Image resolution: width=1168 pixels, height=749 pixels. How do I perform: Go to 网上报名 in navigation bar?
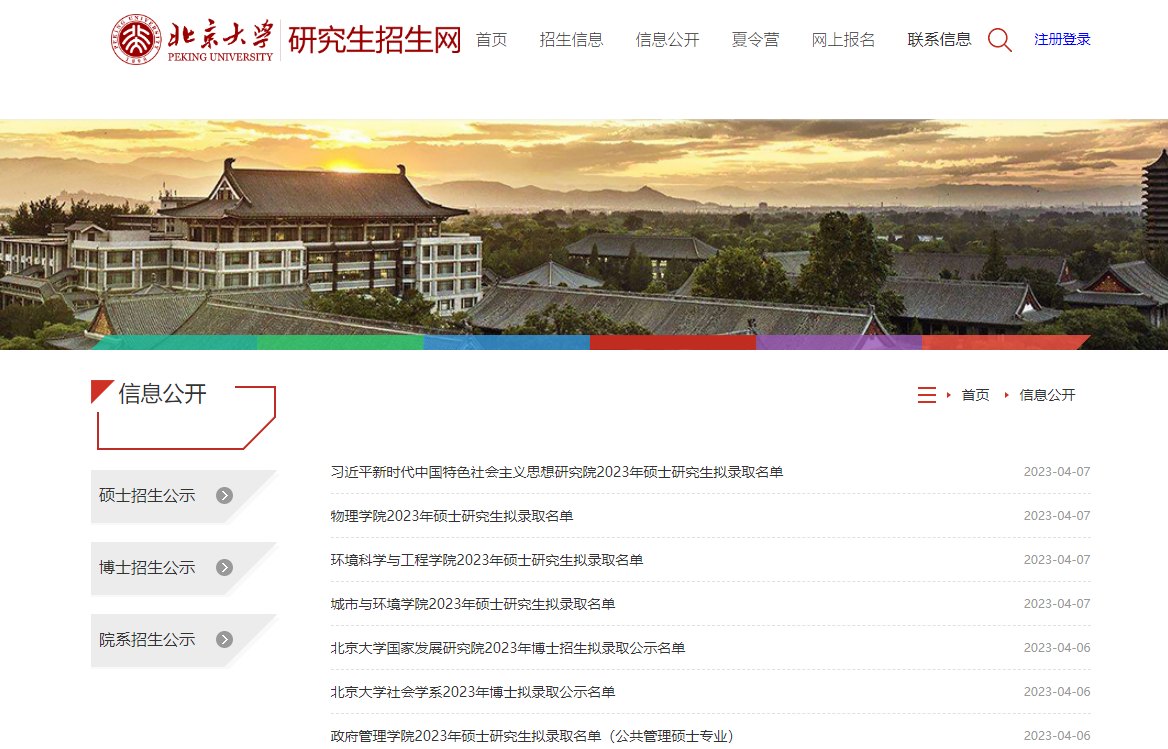coord(843,39)
